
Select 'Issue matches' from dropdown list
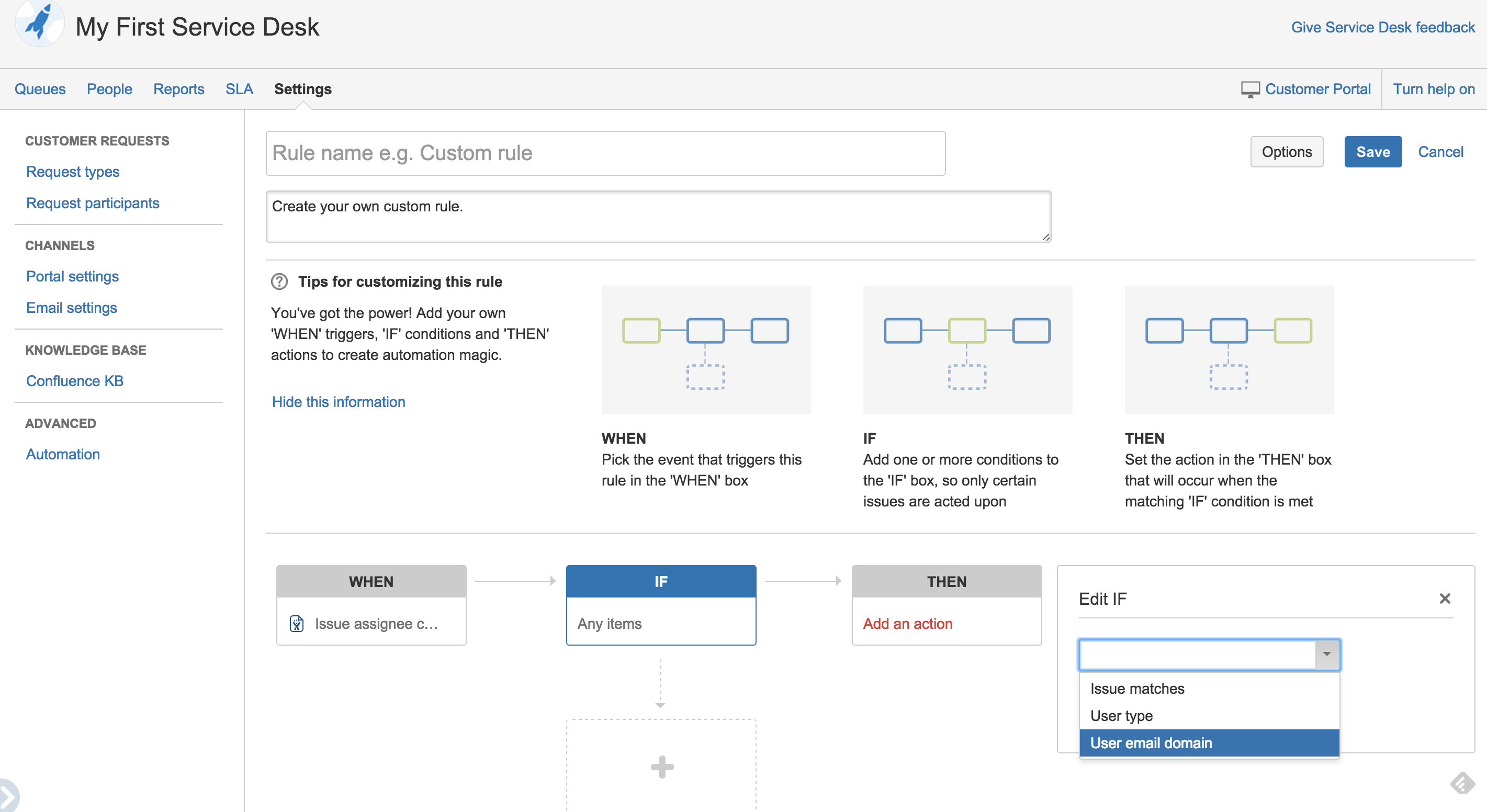pos(1137,689)
